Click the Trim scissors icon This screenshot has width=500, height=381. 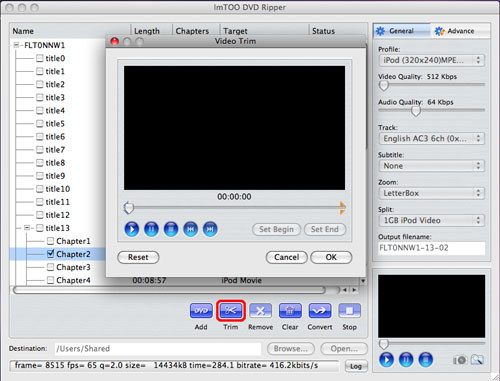coord(231,311)
